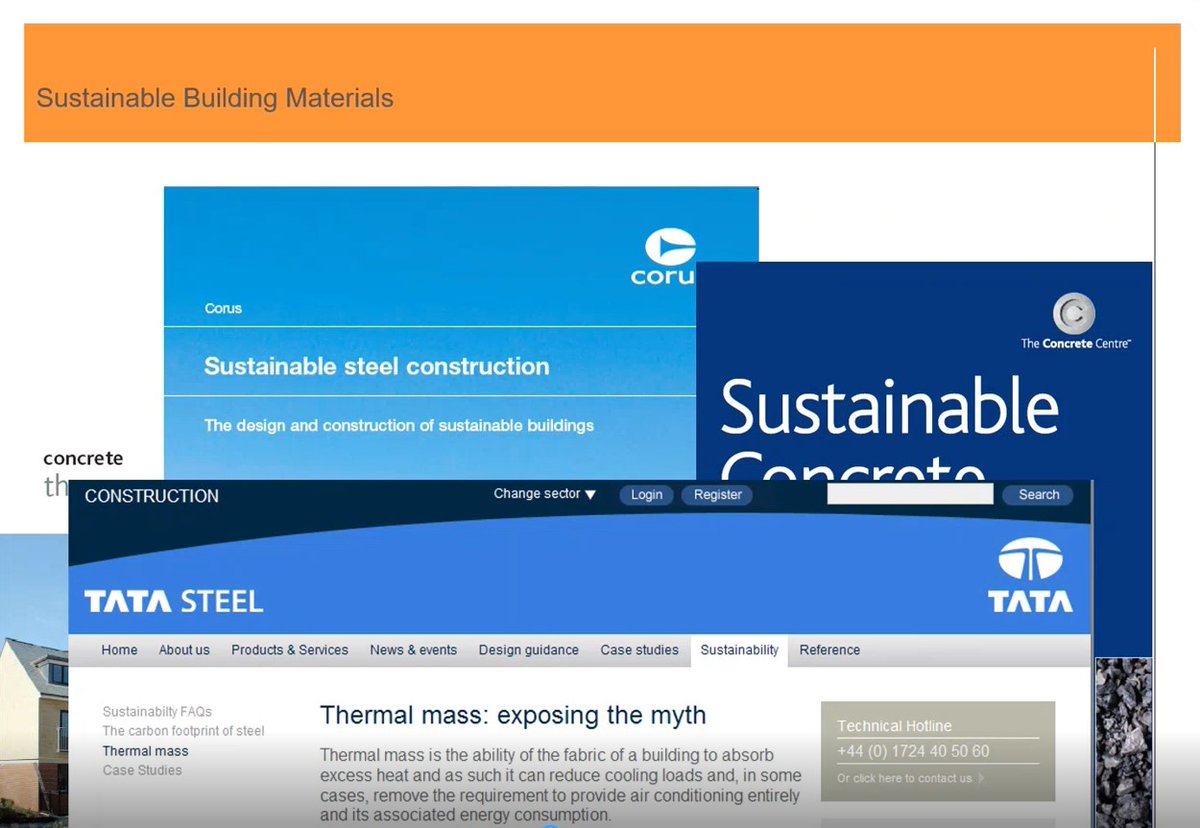Click the Login button
The width and height of the screenshot is (1200, 828).
pos(646,494)
